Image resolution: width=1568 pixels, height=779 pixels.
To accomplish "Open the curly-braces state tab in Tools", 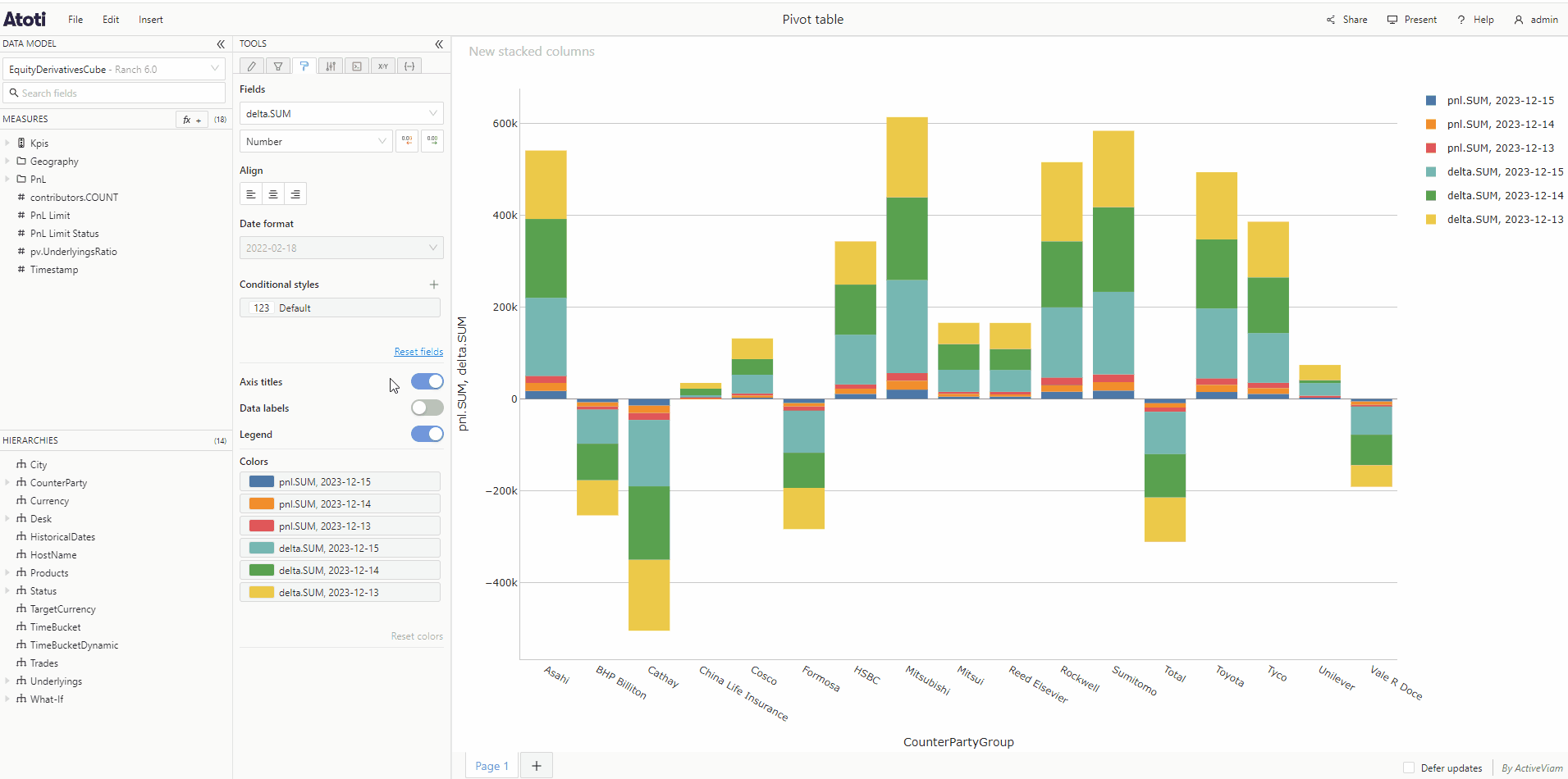I will [x=409, y=66].
